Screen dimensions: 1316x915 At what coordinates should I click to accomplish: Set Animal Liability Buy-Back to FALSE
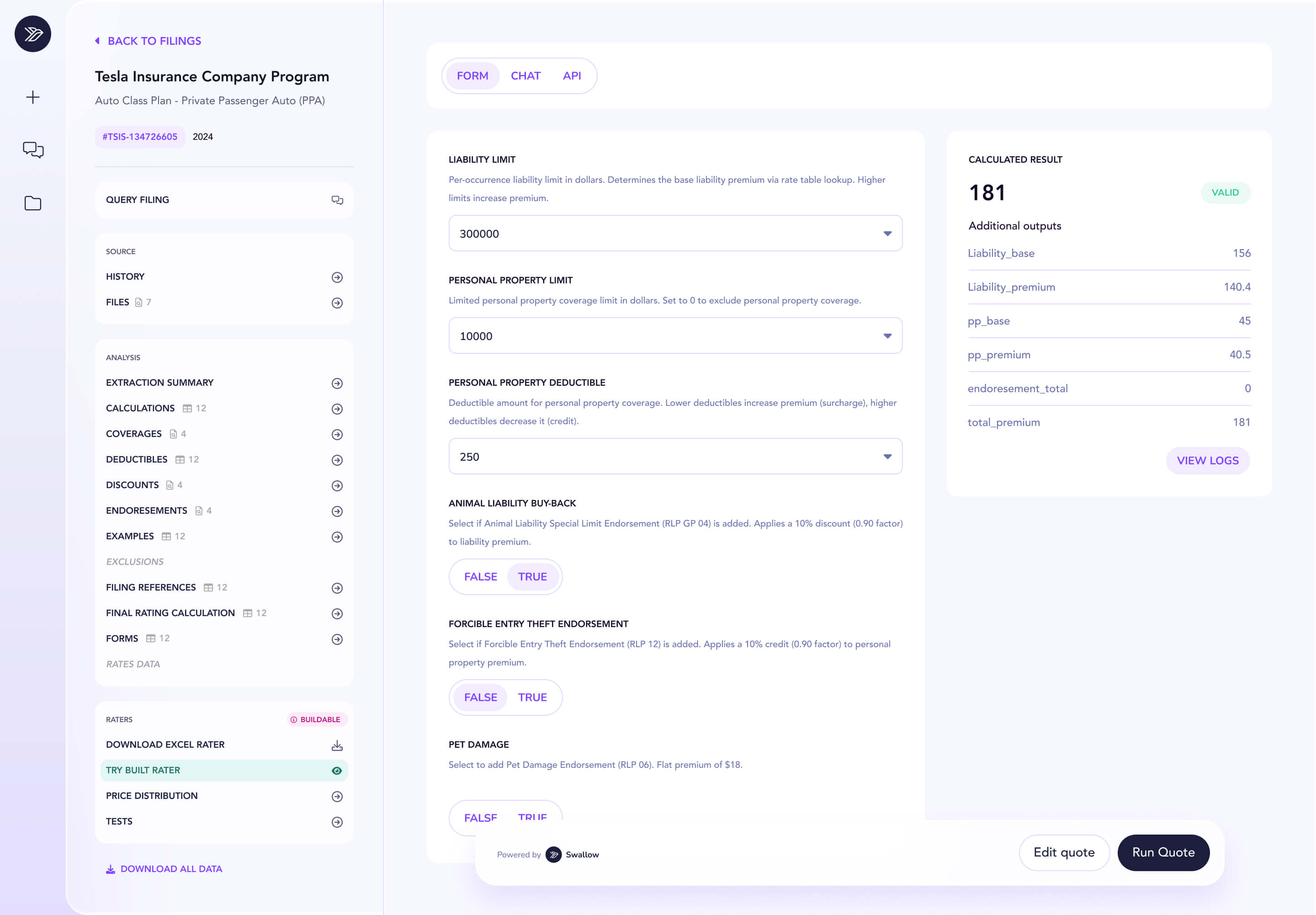tap(480, 577)
